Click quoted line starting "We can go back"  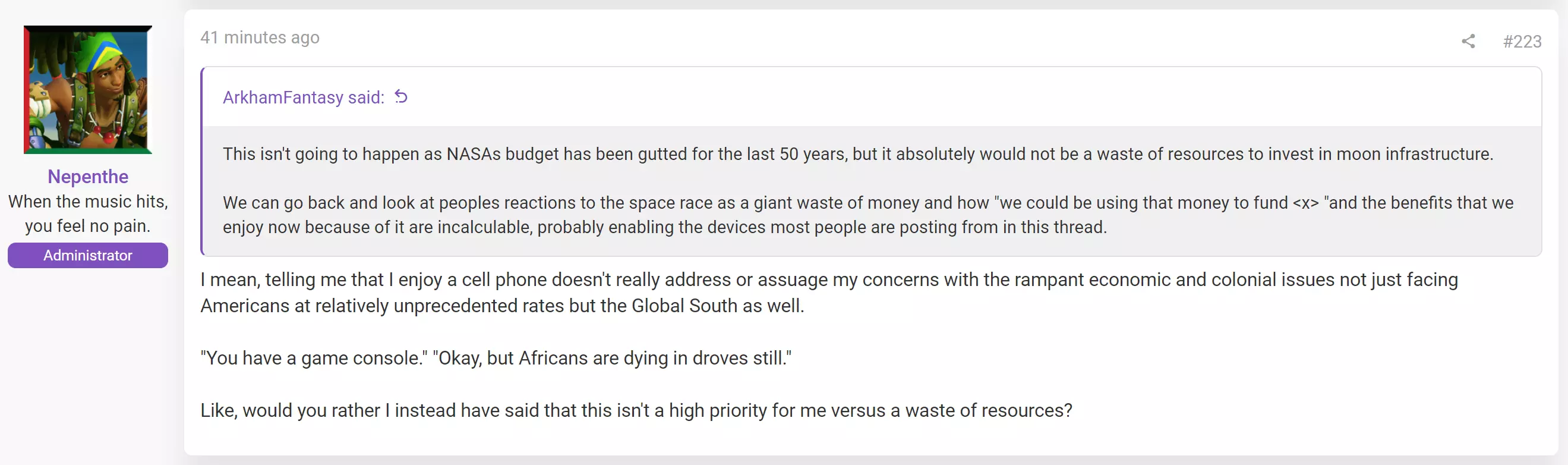point(868,203)
